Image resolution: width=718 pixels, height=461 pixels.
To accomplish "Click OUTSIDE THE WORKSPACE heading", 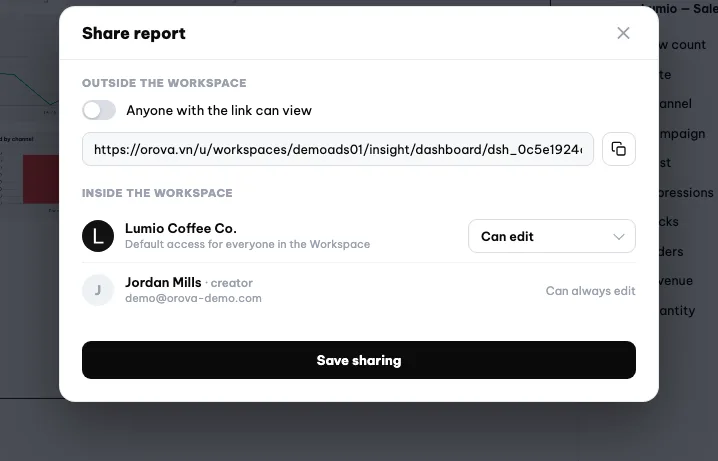I will click(x=164, y=83).
